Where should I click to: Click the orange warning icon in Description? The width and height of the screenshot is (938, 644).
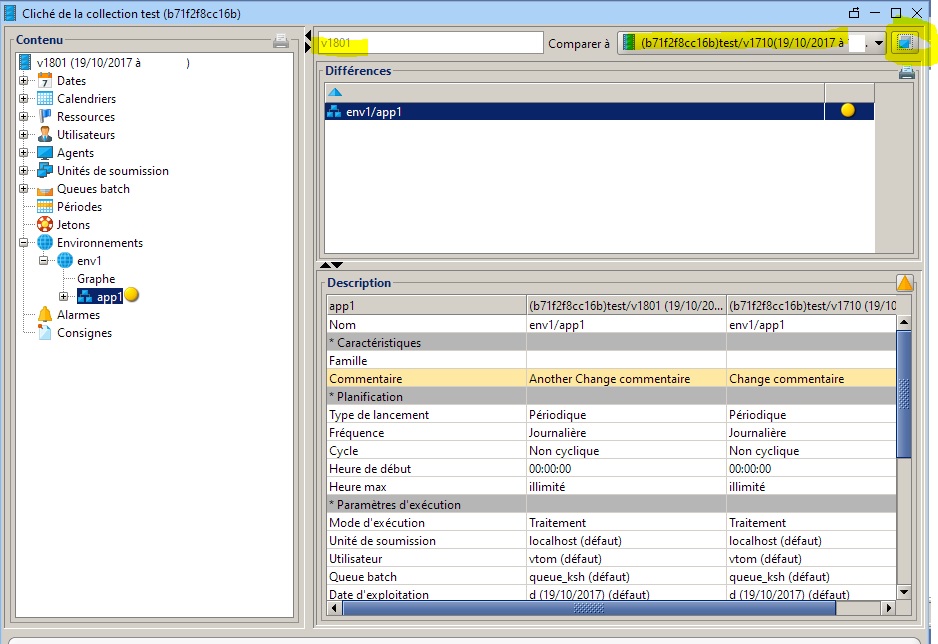[904, 283]
